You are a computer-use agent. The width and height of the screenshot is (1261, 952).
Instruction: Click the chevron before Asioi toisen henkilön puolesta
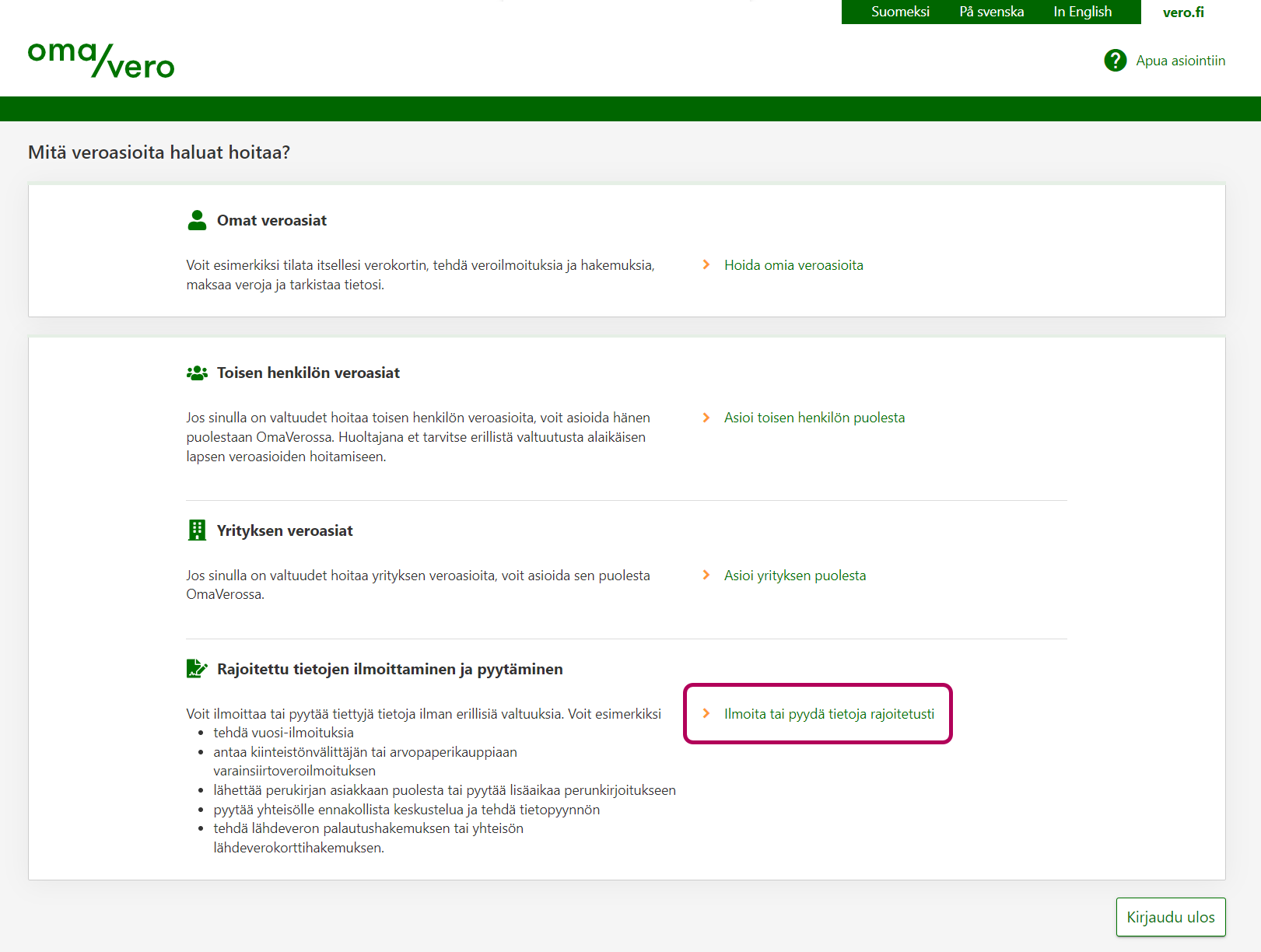pos(706,418)
